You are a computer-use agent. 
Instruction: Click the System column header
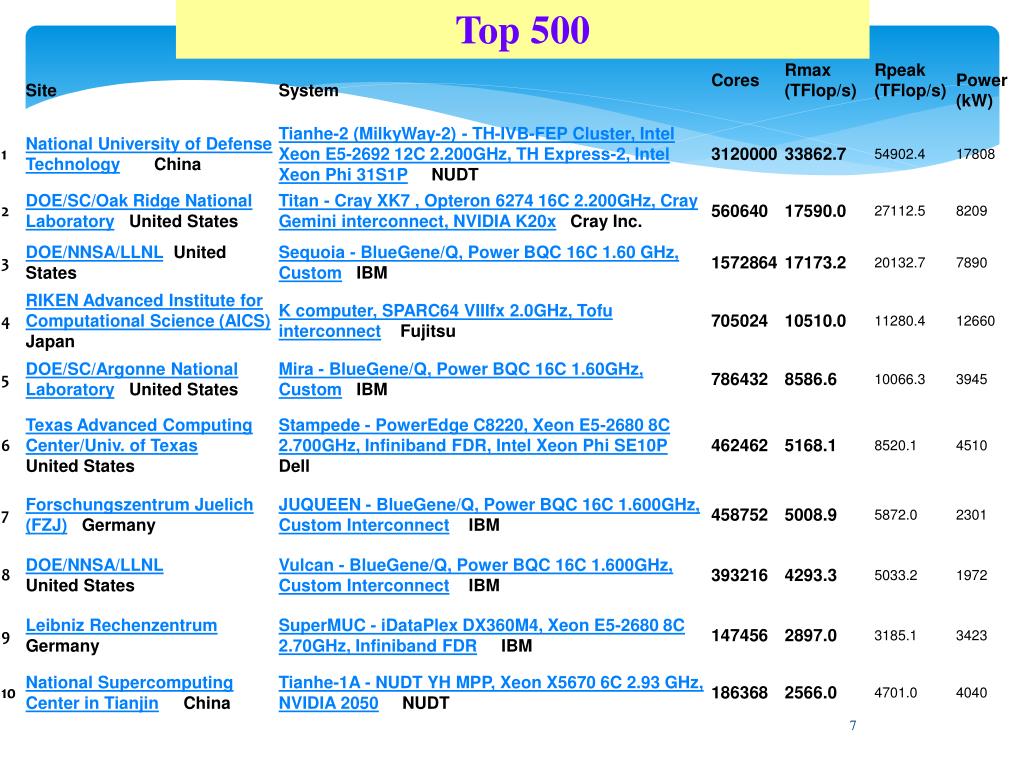[308, 91]
